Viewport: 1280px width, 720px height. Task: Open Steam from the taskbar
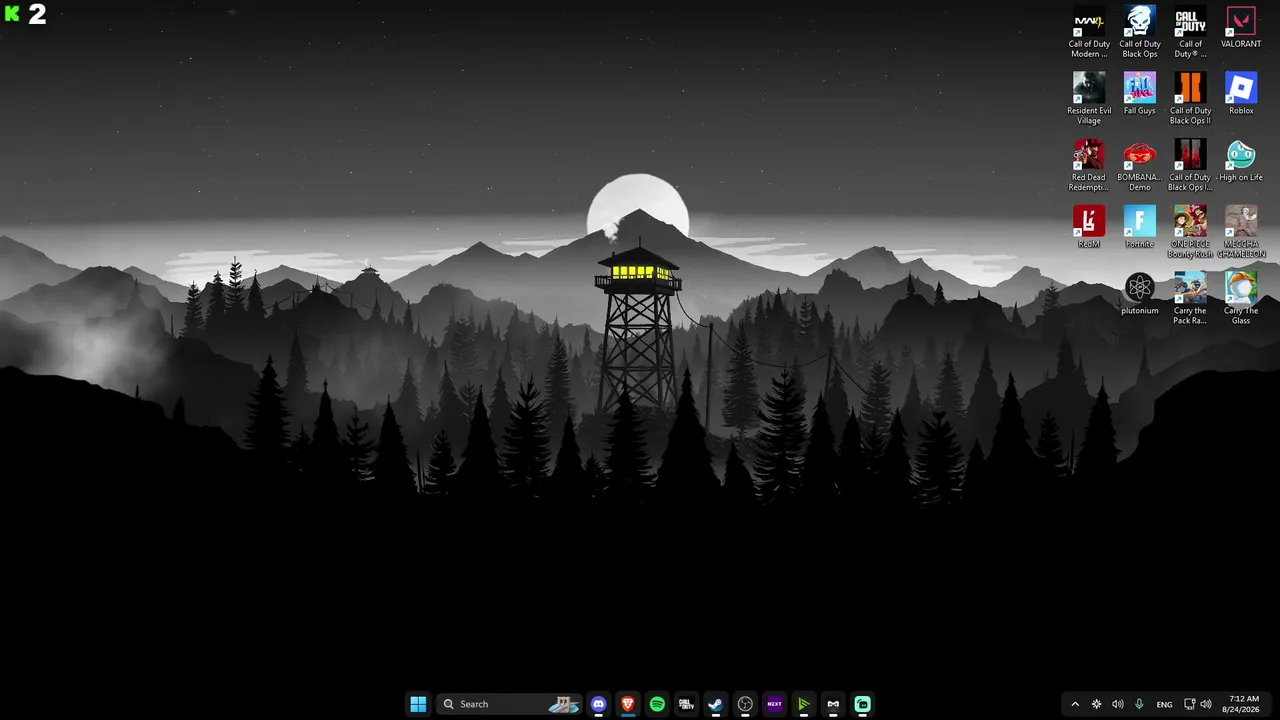click(715, 704)
